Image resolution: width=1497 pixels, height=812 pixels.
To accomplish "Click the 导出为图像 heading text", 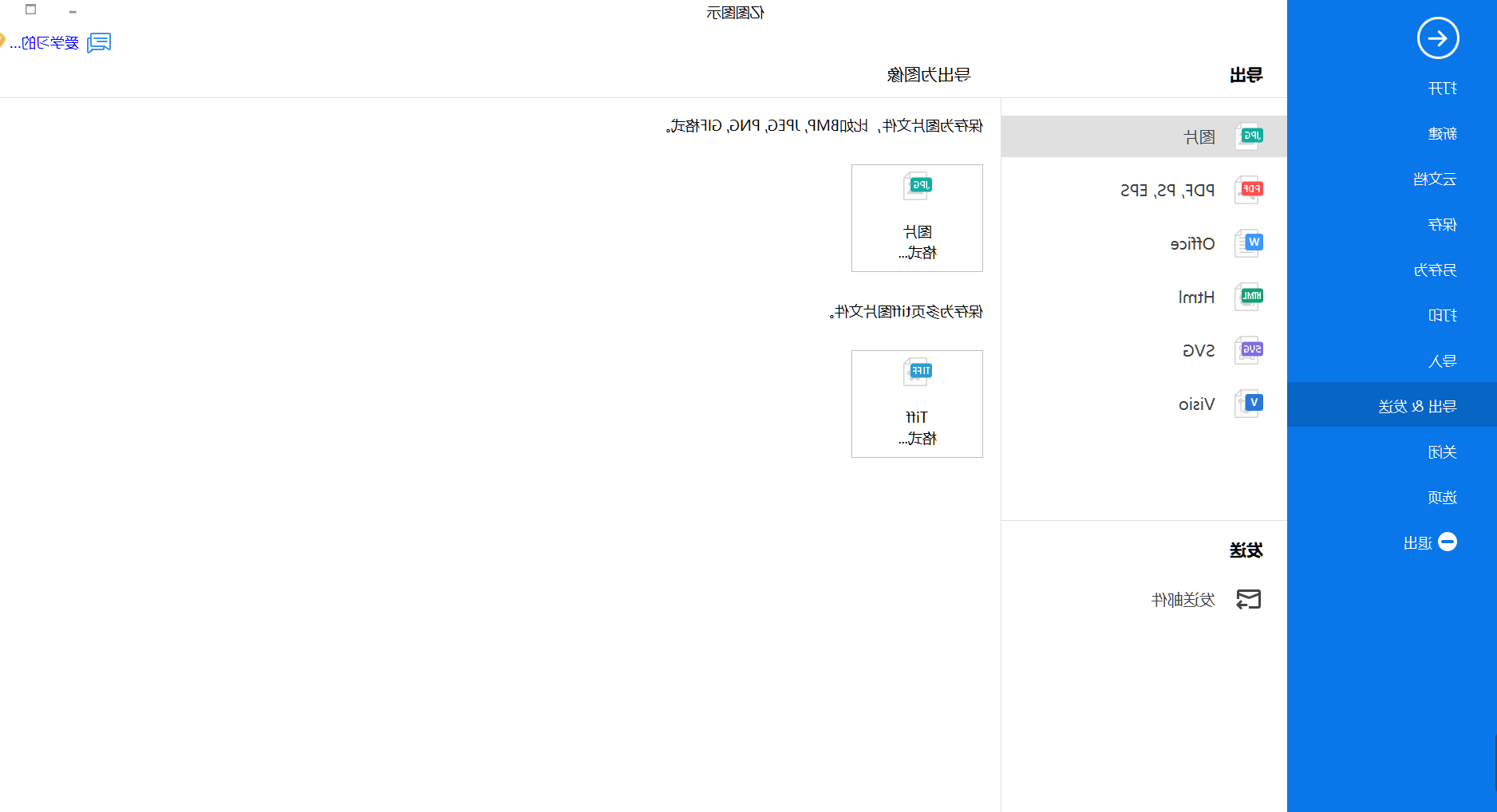I will [x=929, y=75].
